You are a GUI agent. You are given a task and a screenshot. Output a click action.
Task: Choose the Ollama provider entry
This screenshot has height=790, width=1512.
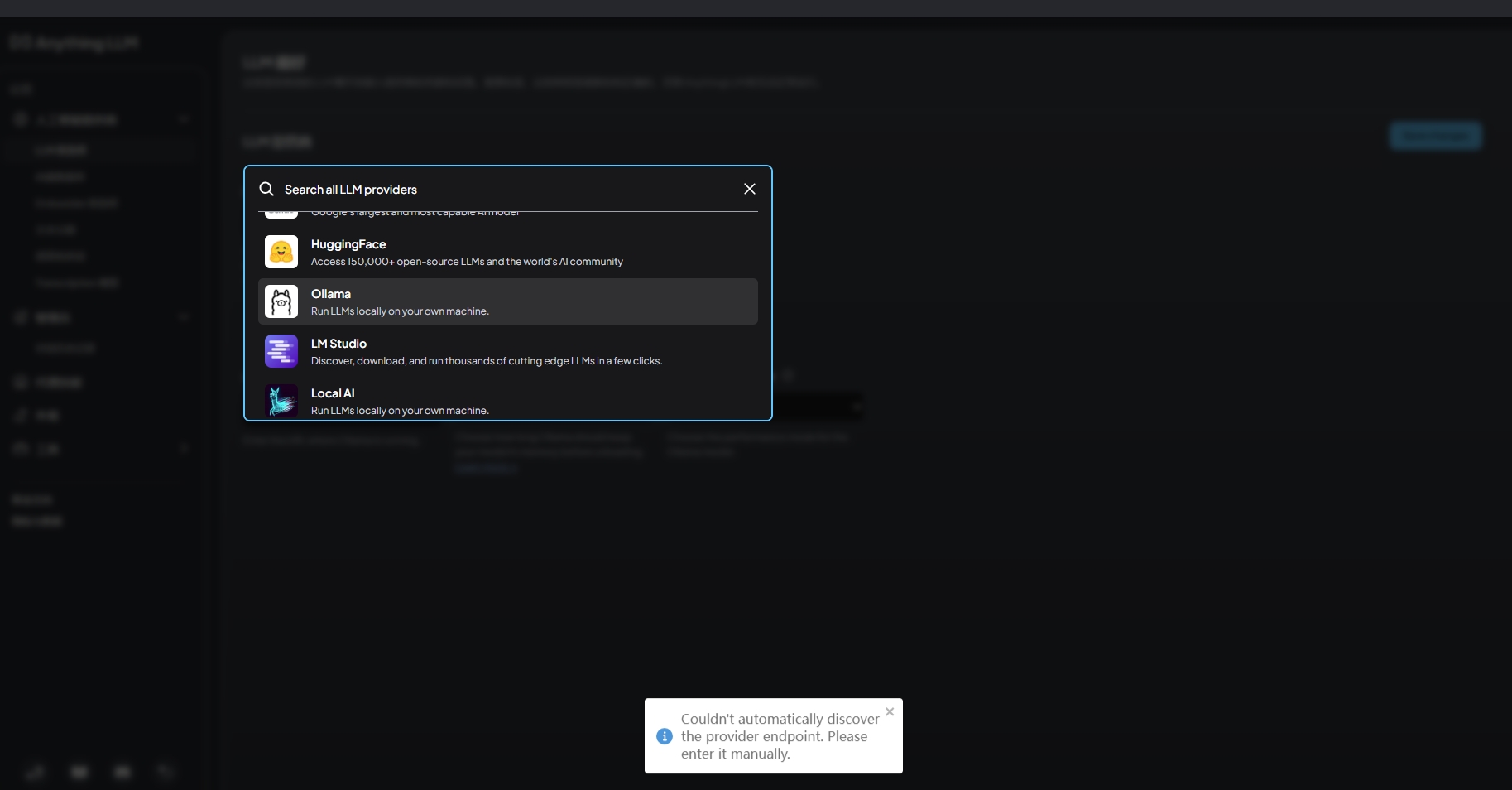(331, 294)
